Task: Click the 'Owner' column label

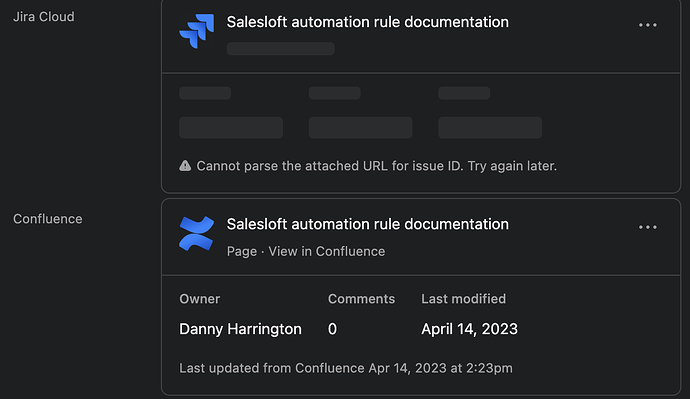Action: click(x=199, y=299)
